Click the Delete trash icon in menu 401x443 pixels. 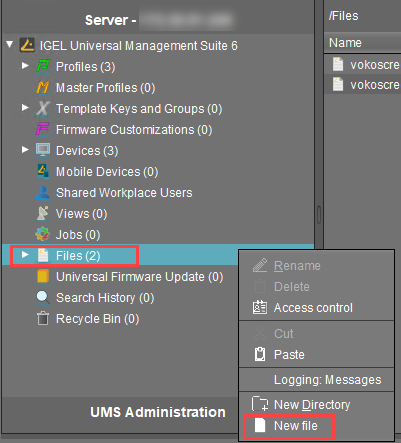pos(260,286)
